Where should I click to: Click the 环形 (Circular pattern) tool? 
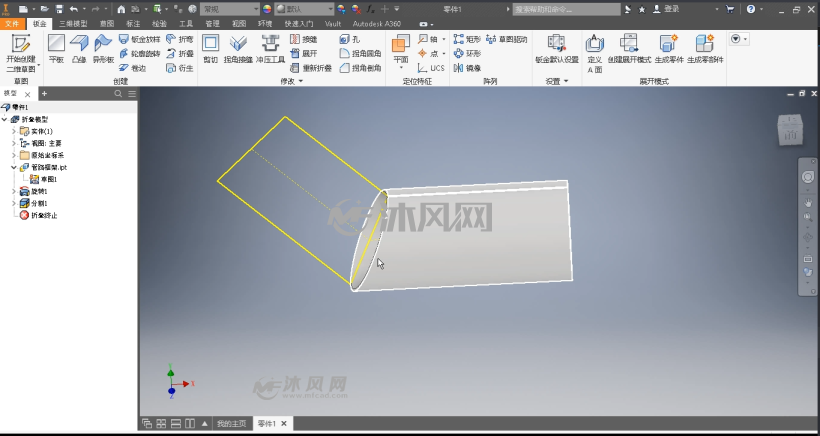[x=467, y=53]
